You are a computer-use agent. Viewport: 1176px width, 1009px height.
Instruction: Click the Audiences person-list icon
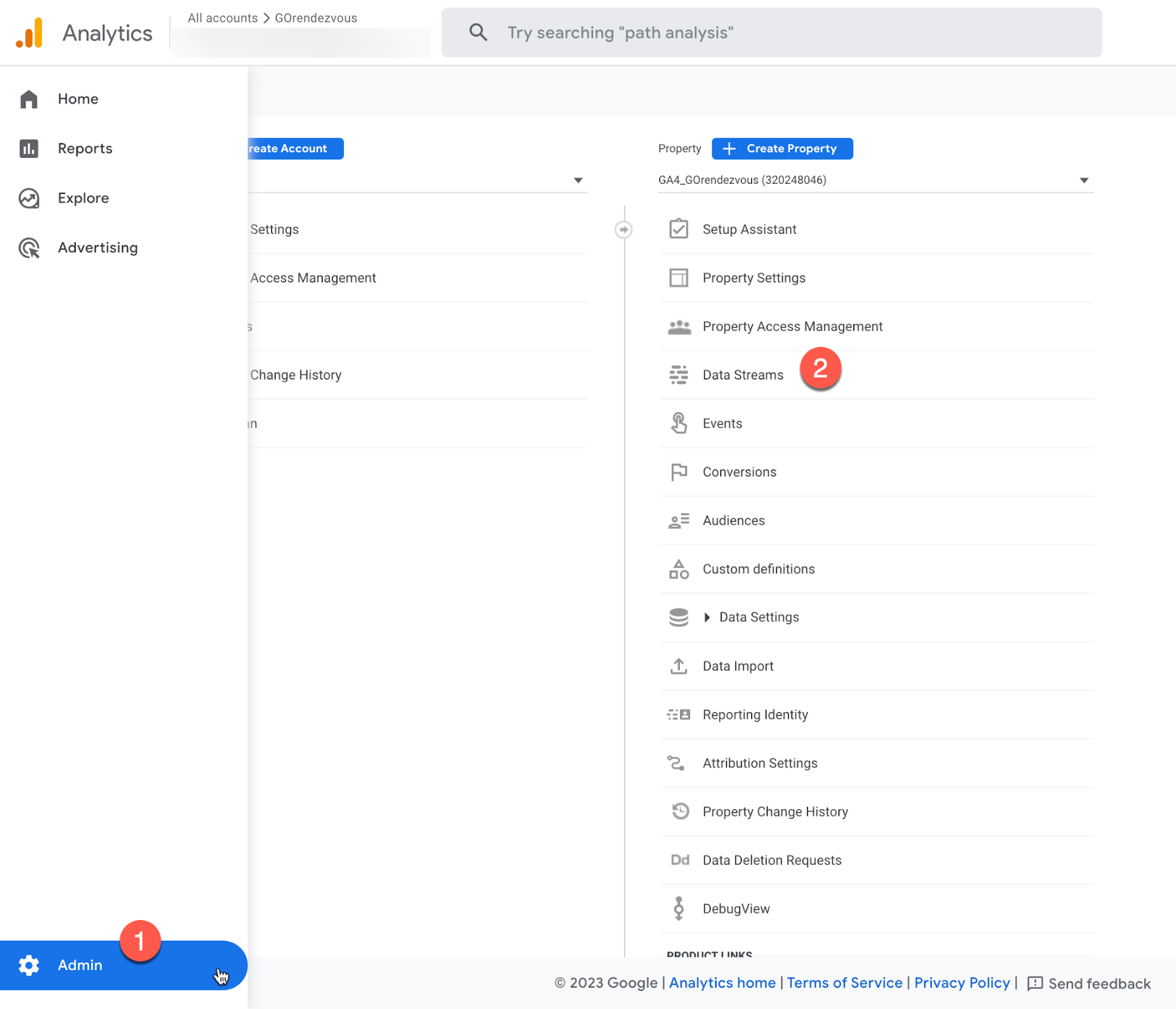click(679, 521)
